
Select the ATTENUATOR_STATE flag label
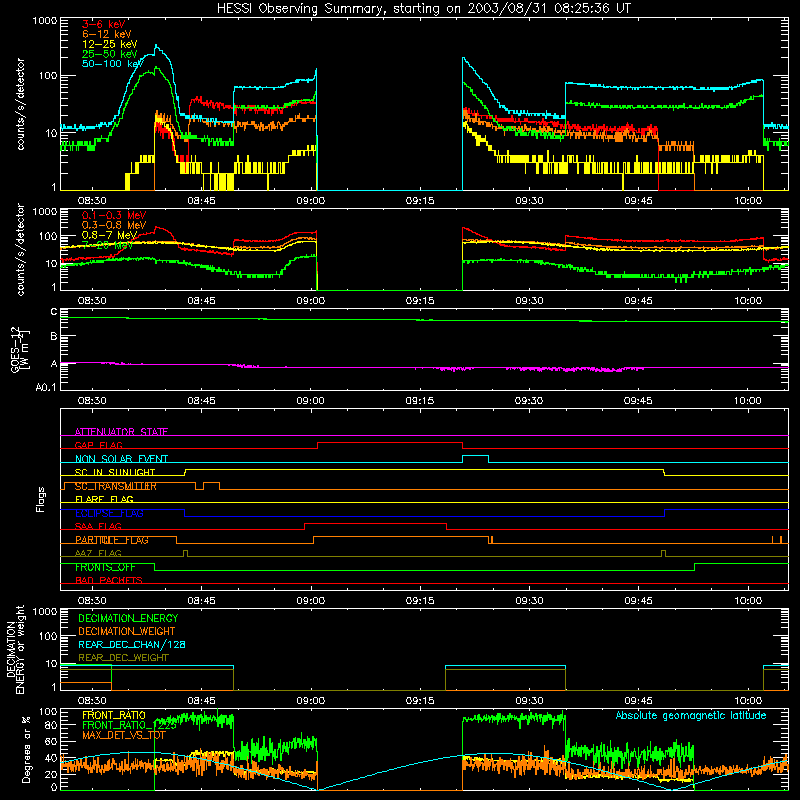(x=121, y=432)
